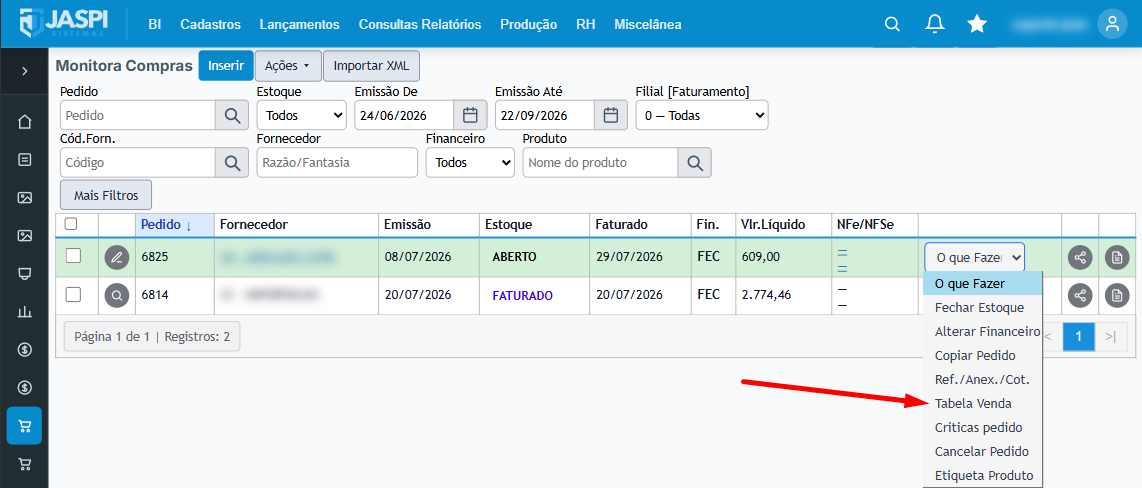Open the highlighted shopping cart sidebar icon
Image resolution: width=1142 pixels, height=488 pixels.
25,425
